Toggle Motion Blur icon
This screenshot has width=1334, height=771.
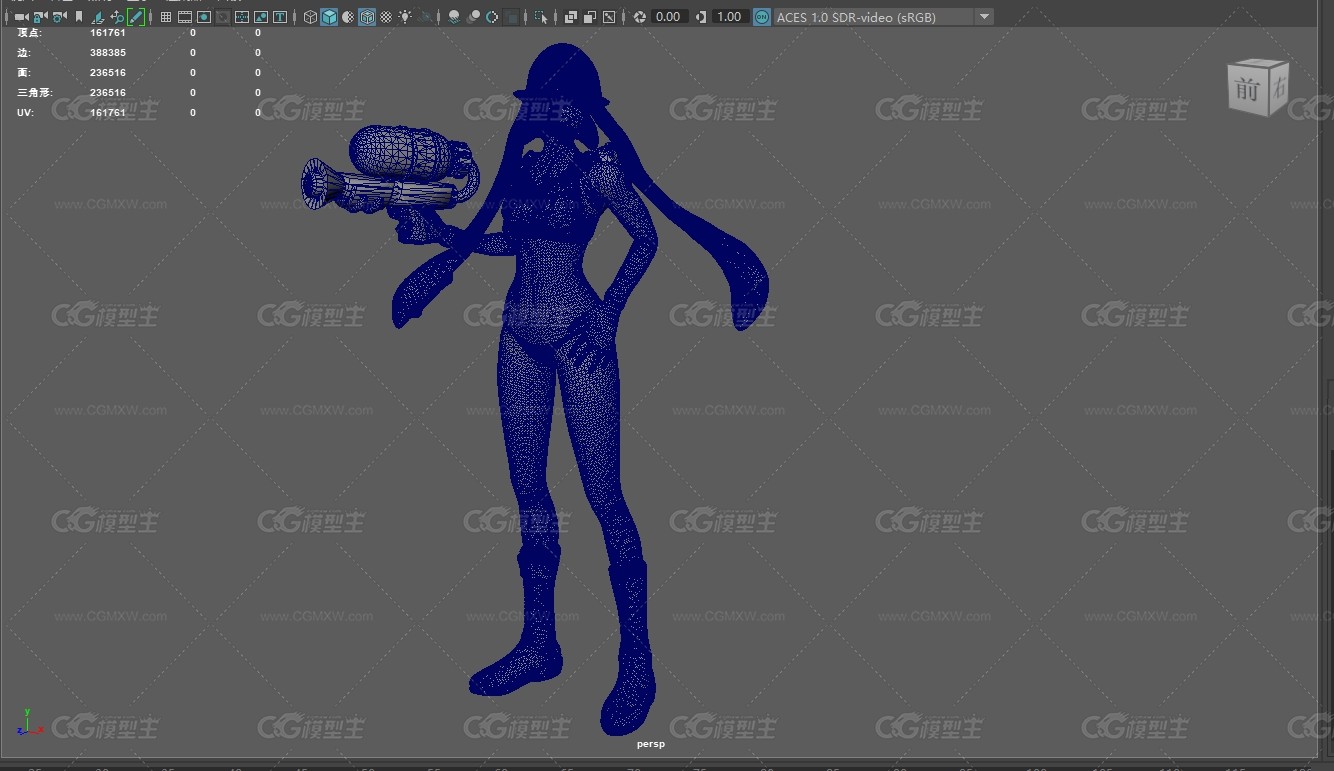tap(474, 17)
